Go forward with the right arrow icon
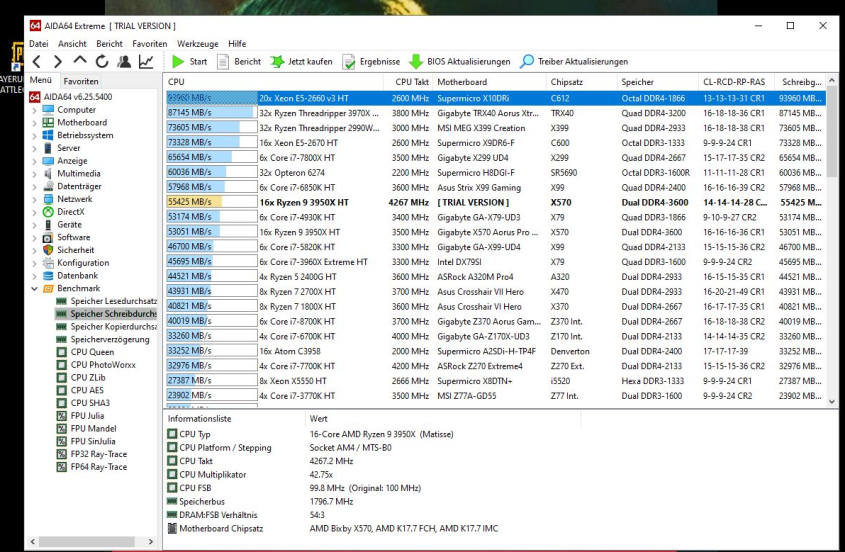Viewport: 845px width, 552px height. coord(58,61)
